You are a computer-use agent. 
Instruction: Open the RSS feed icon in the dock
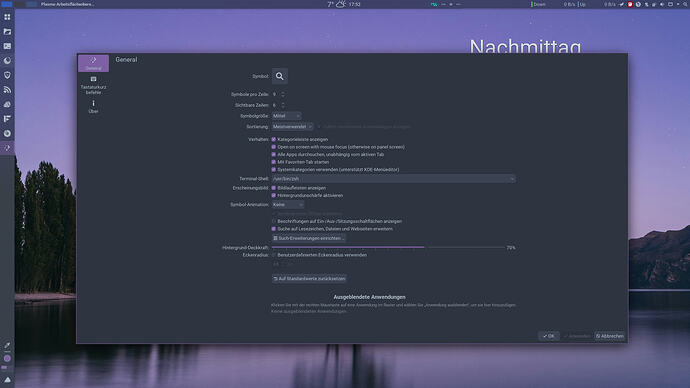7,90
